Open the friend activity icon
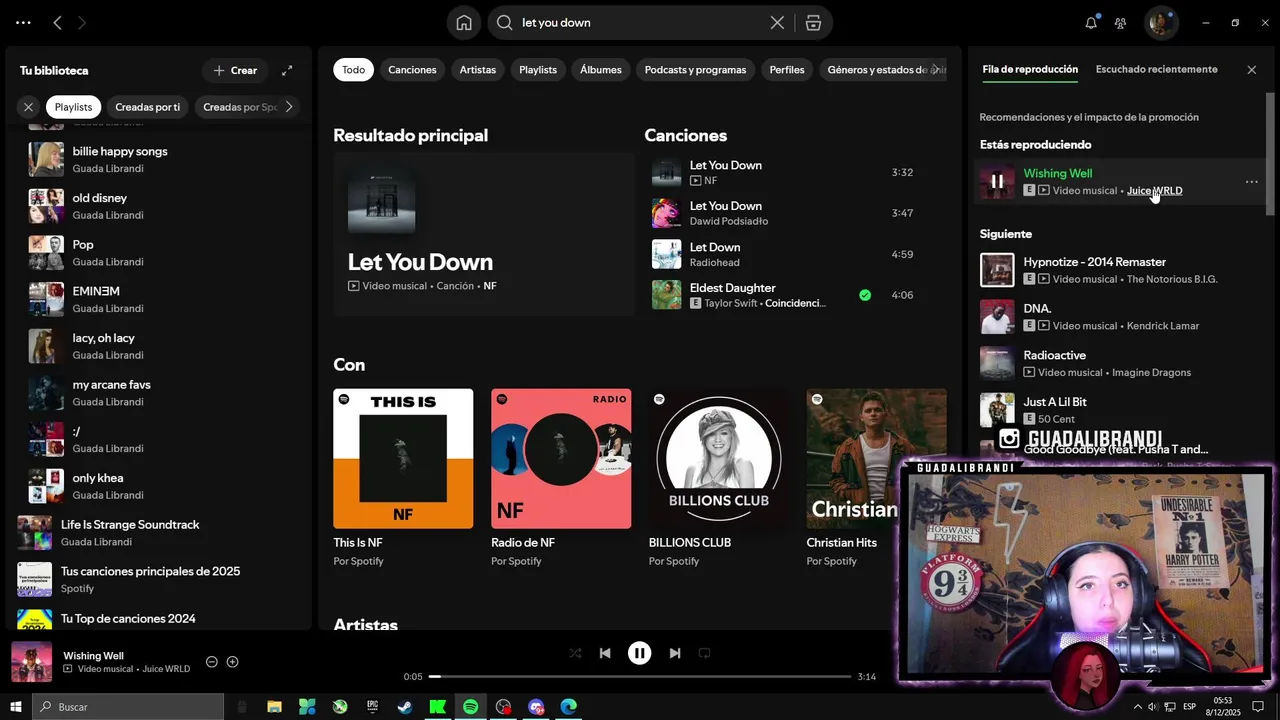1280x720 pixels. pyautogui.click(x=1121, y=22)
